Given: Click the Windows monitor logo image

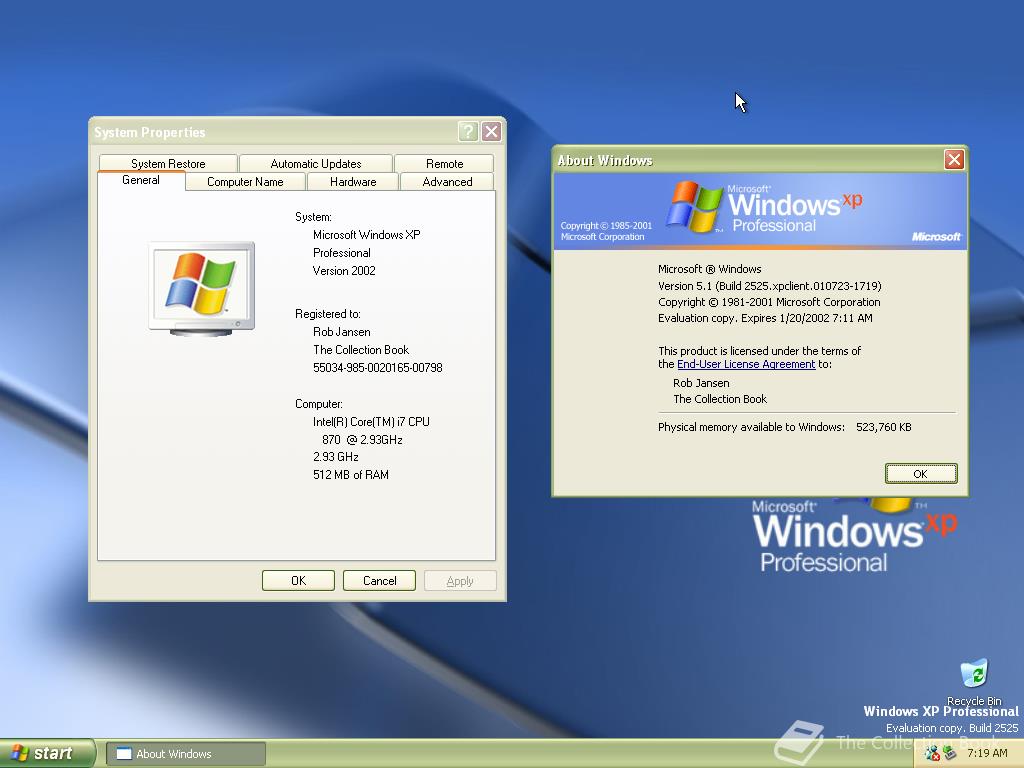Looking at the screenshot, I should point(202,289).
